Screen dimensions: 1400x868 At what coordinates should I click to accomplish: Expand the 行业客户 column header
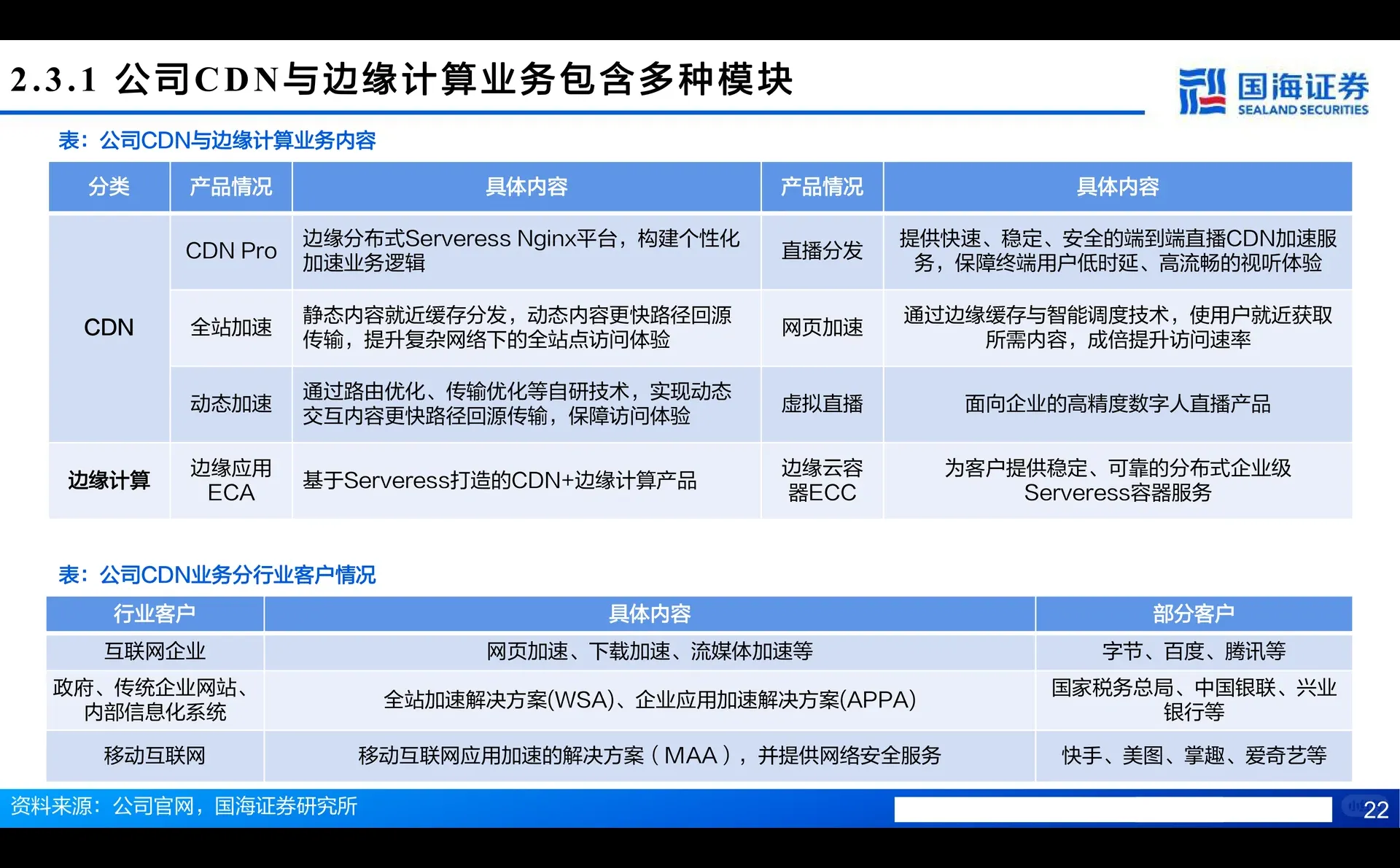(155, 613)
